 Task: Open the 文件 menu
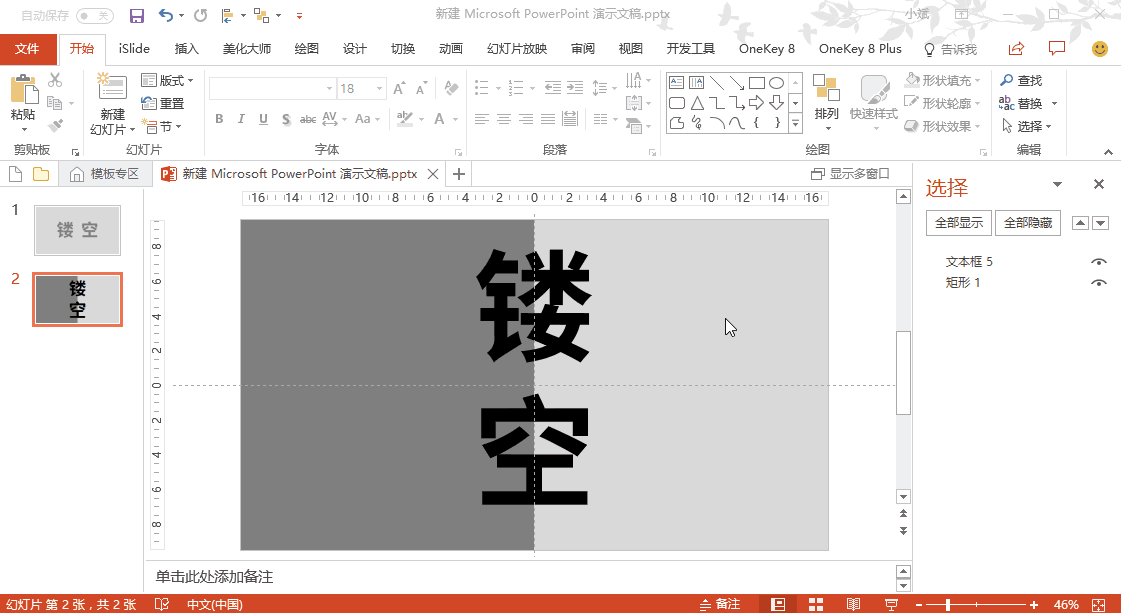tap(29, 47)
